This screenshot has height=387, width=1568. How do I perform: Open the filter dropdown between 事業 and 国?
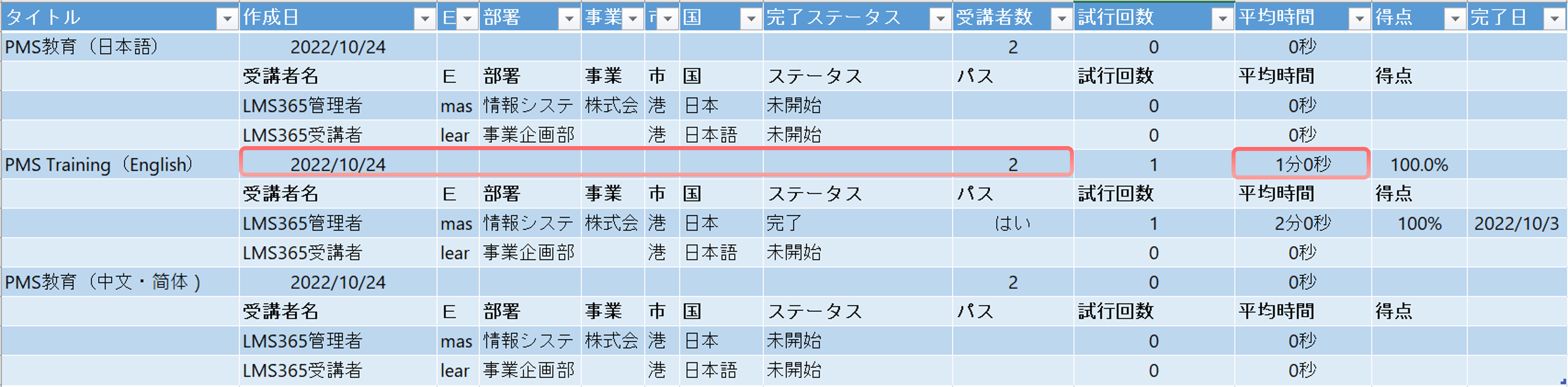tap(668, 18)
